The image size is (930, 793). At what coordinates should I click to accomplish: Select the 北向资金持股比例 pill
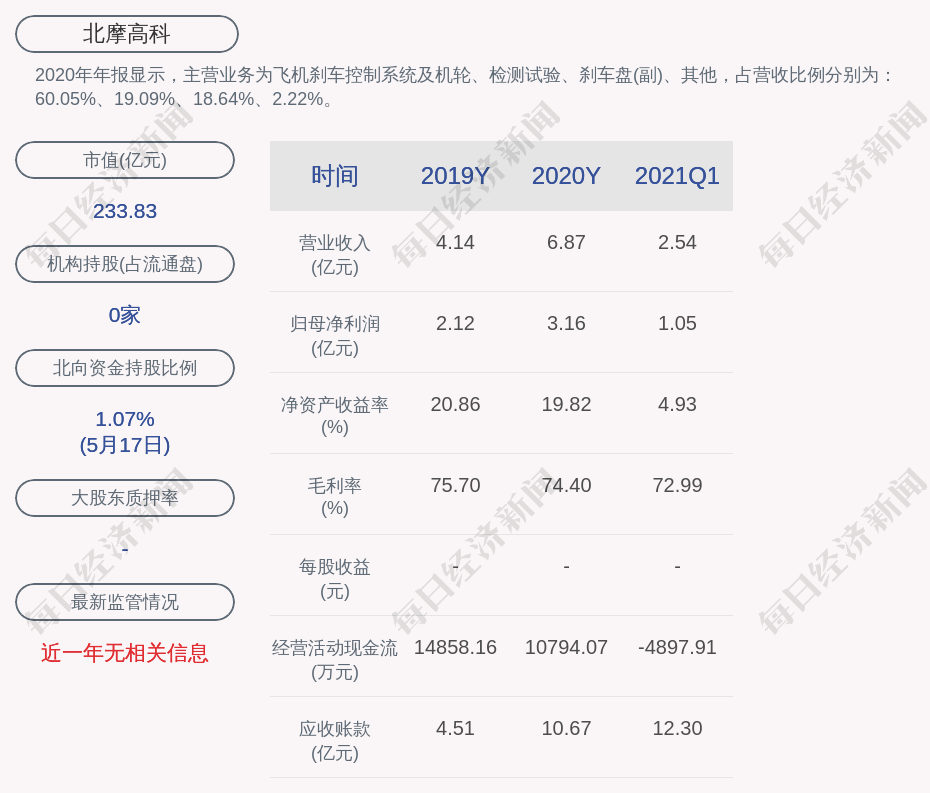click(125, 368)
